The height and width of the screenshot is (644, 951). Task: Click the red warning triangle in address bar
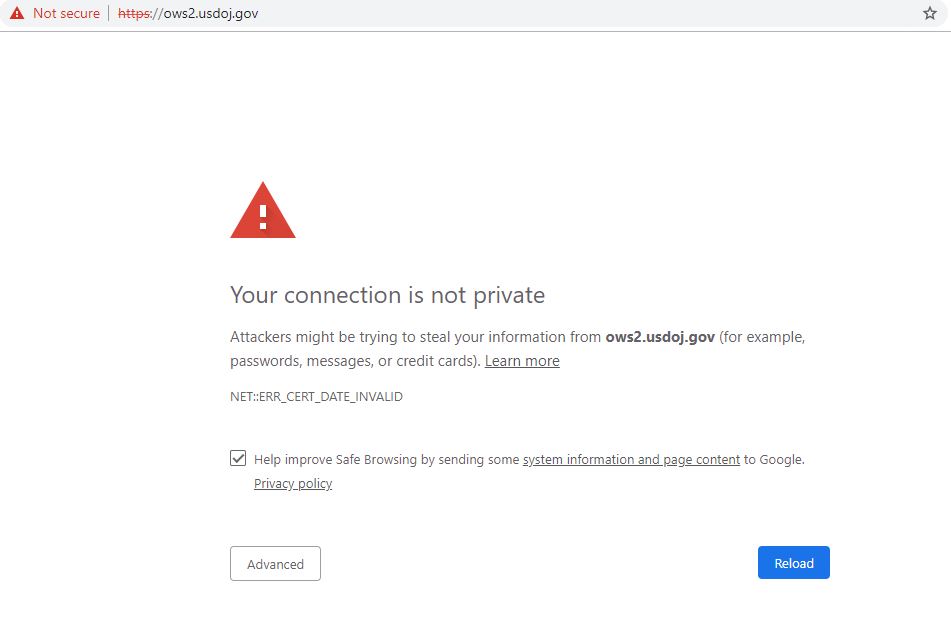pos(16,14)
